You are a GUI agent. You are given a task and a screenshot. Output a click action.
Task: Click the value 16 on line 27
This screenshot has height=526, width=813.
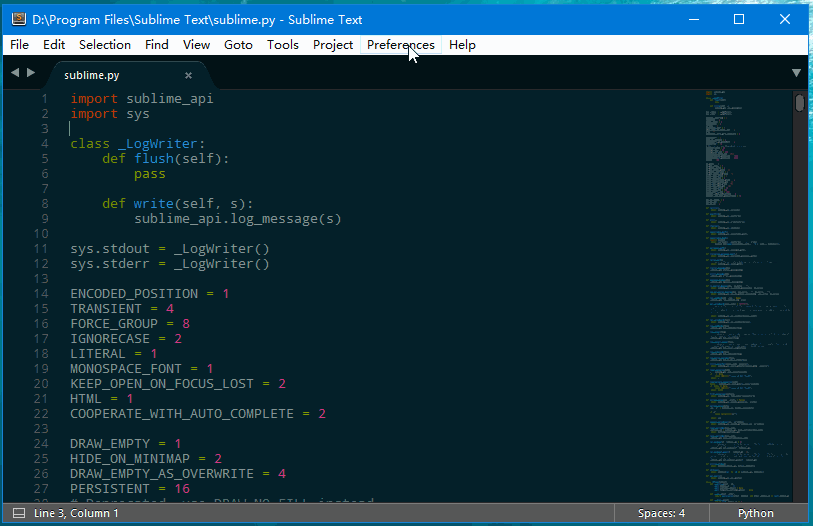(182, 489)
